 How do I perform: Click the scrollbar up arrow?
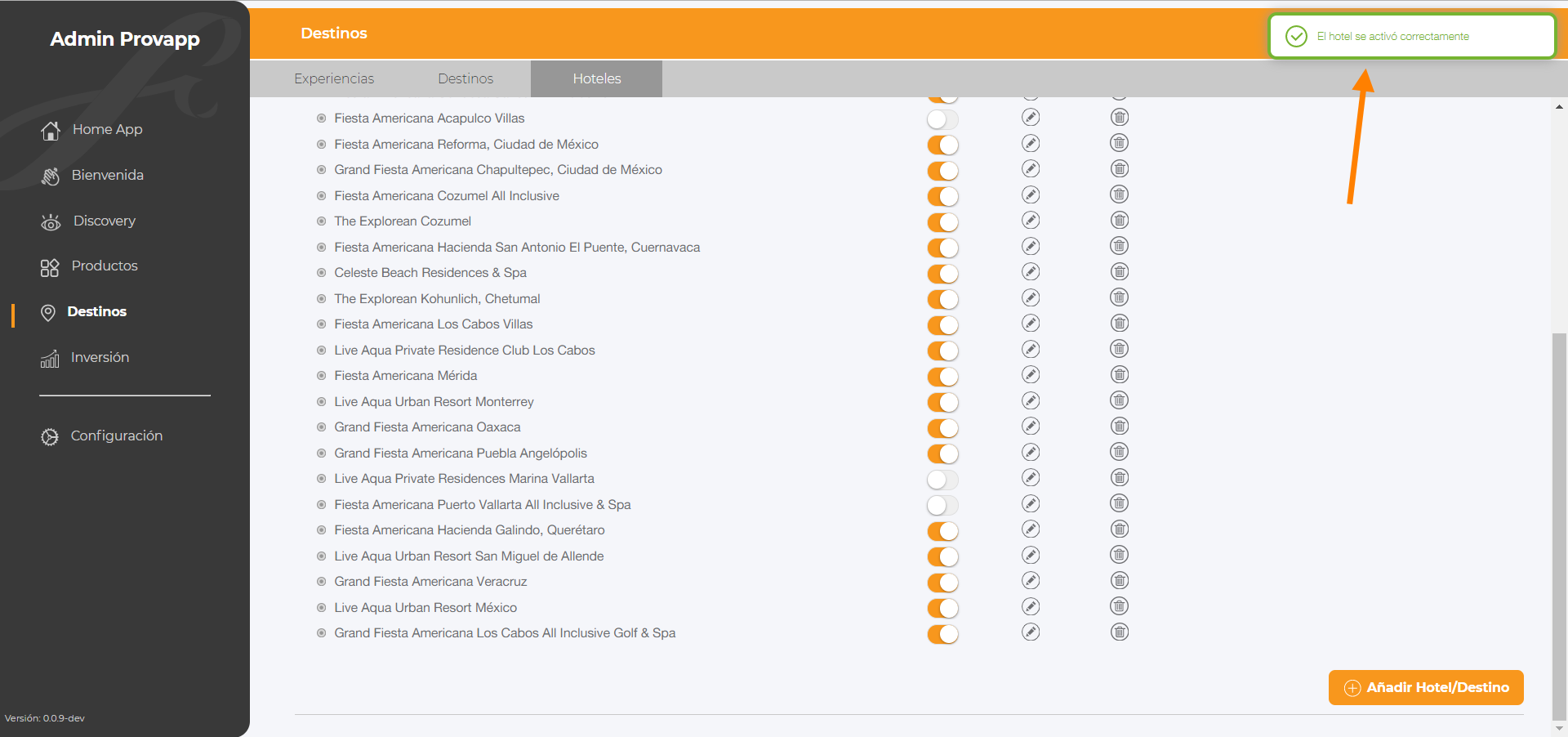(x=1560, y=106)
